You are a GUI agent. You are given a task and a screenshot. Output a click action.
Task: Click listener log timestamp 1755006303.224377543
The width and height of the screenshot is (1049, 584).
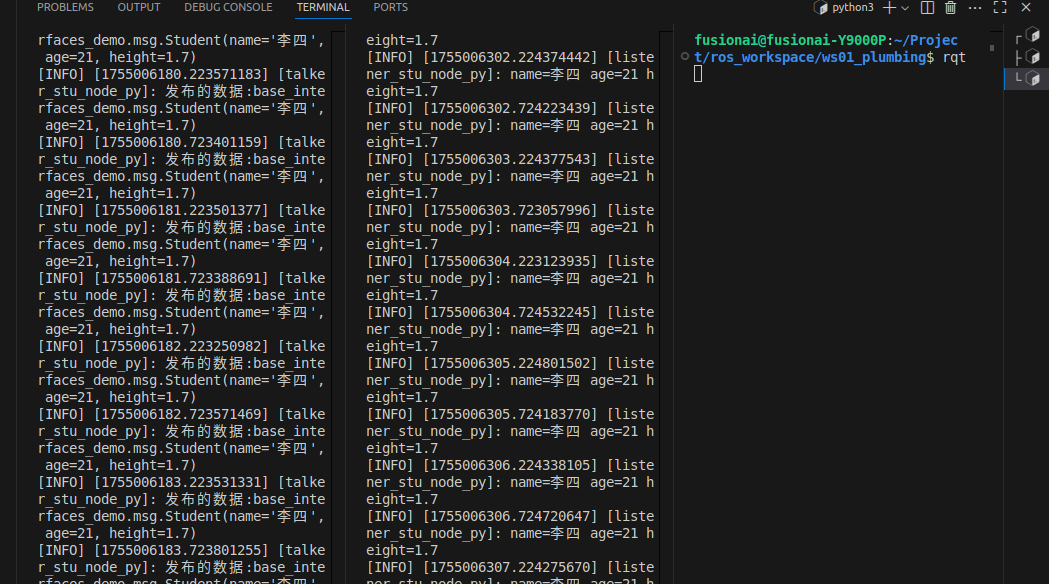click(x=510, y=159)
